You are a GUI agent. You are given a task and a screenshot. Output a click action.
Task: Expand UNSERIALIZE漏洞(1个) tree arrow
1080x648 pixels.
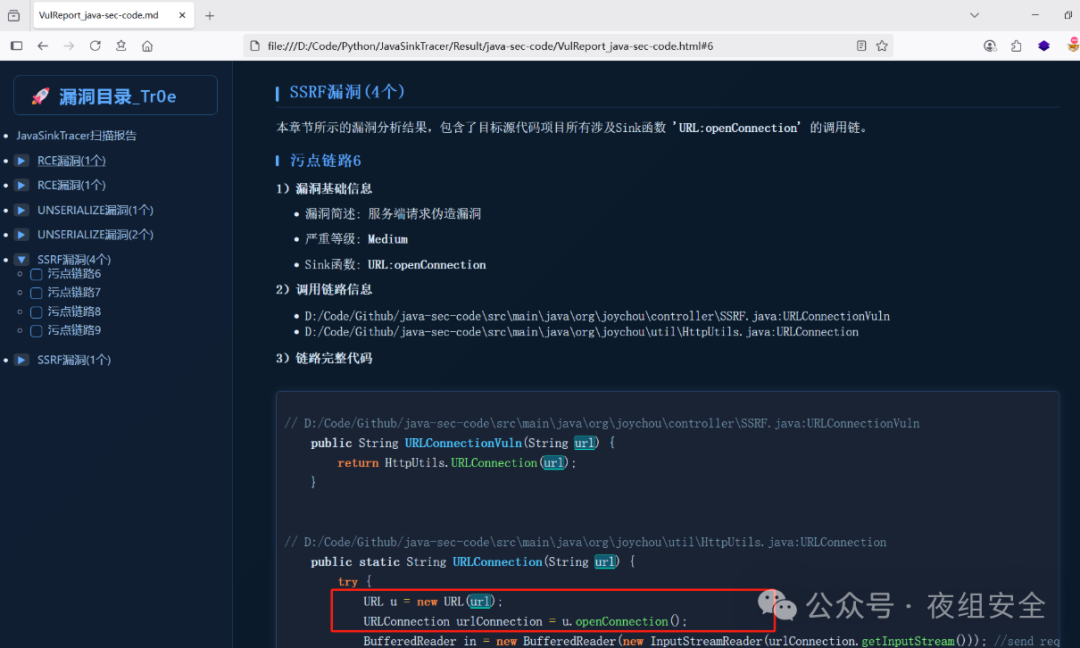coord(21,210)
